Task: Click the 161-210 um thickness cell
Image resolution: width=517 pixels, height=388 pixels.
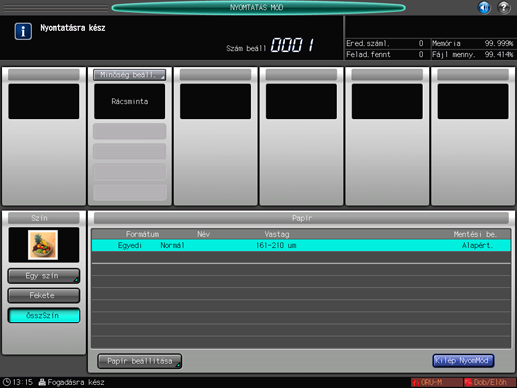Action: [x=276, y=246]
